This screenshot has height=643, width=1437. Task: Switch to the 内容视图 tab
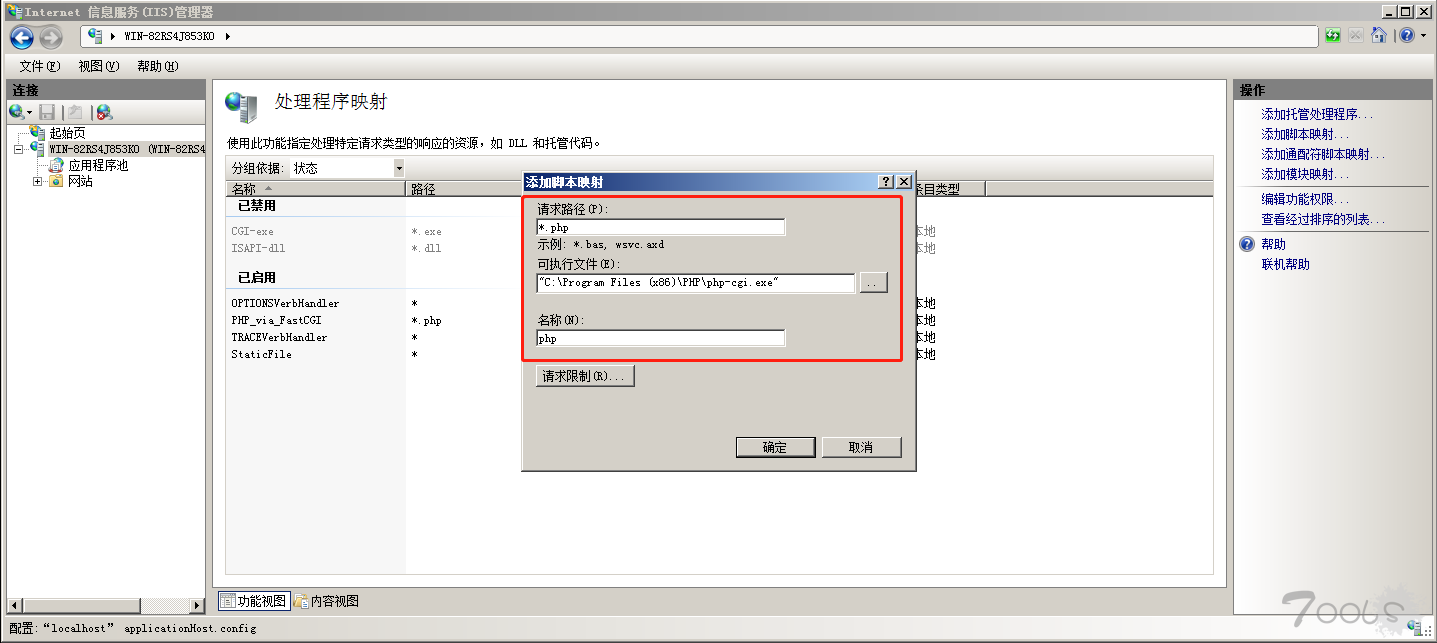[x=326, y=601]
